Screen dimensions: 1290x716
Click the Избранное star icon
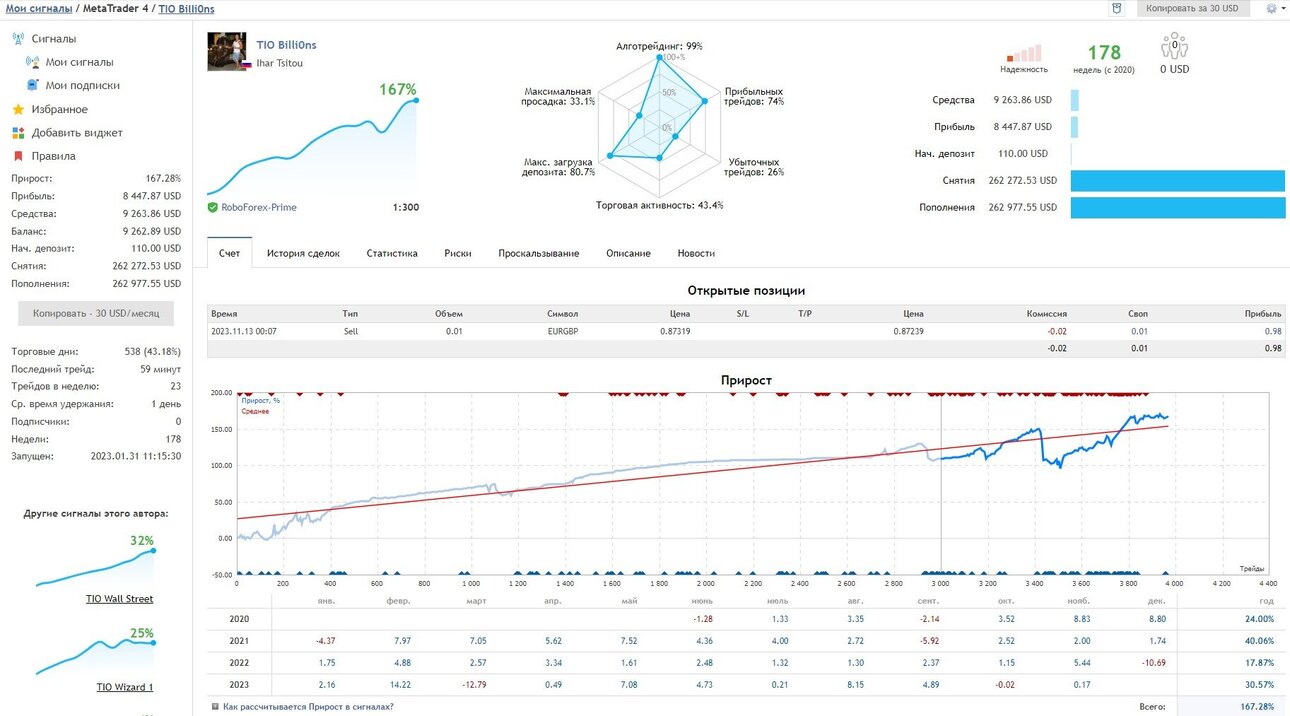click(x=18, y=110)
